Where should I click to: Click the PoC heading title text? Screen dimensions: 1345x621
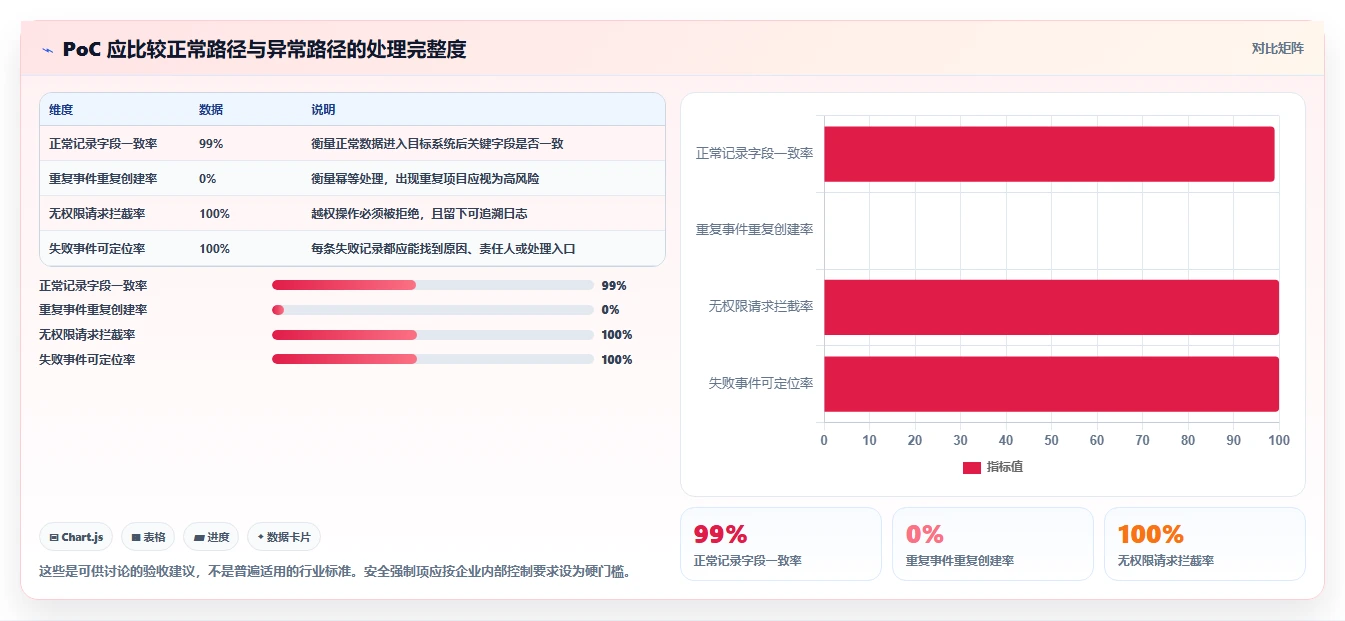tap(264, 49)
